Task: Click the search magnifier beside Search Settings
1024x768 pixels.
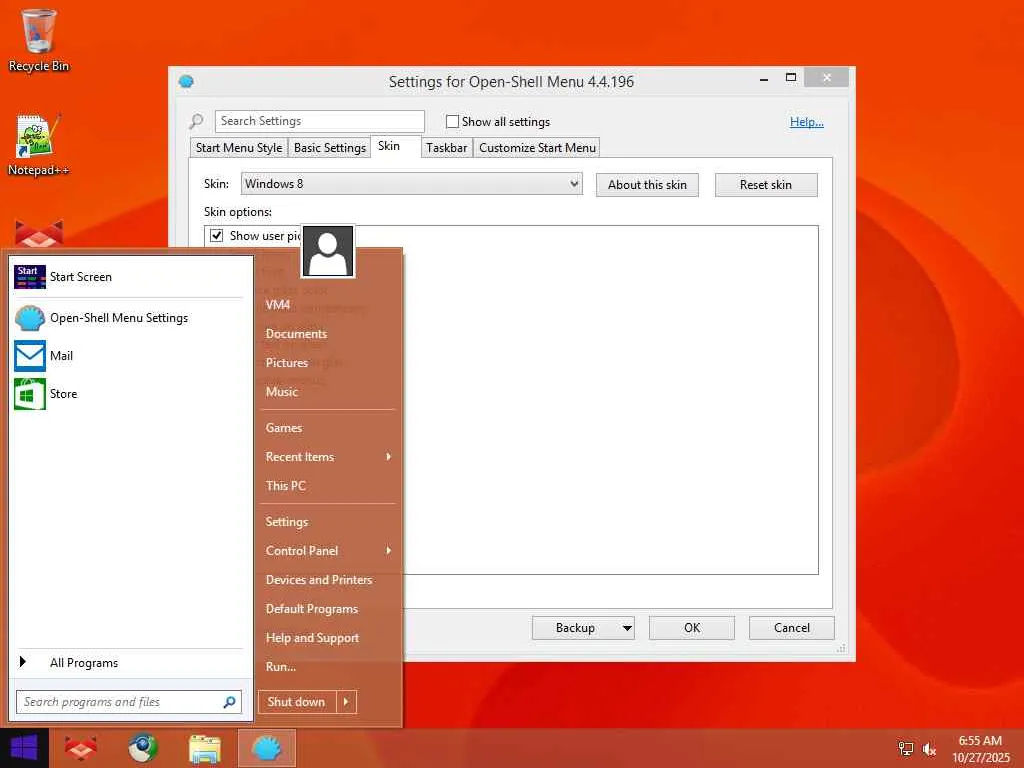Action: 197,121
